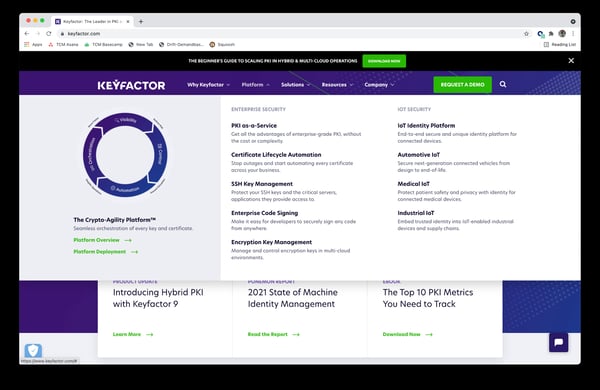600x390 pixels.
Task: Open the TCM Basecamp bookmark
Action: 103,44
